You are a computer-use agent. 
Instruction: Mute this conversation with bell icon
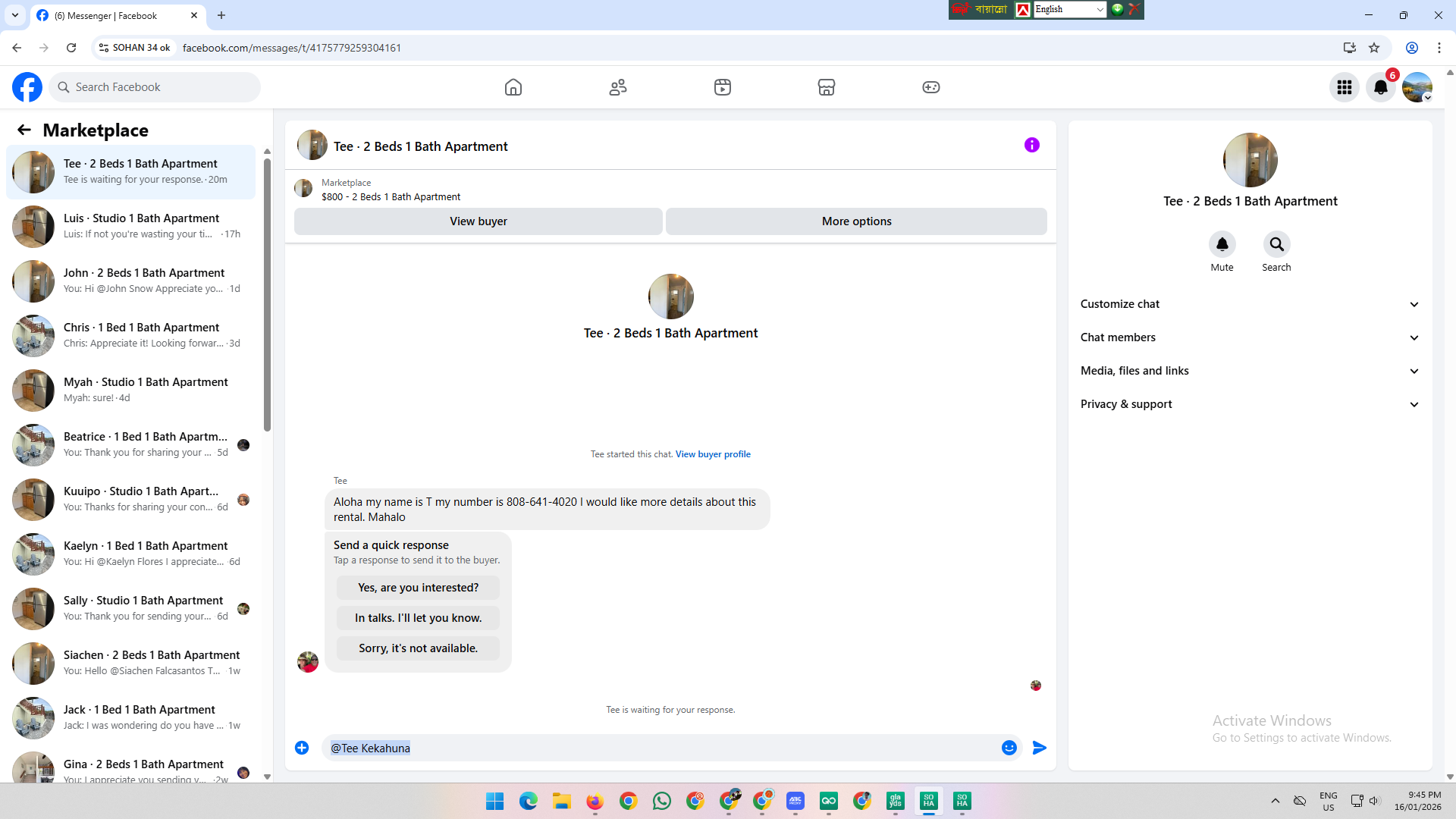(1222, 244)
